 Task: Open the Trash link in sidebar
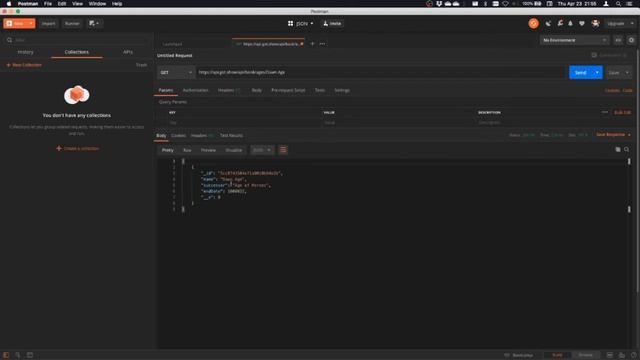141,65
